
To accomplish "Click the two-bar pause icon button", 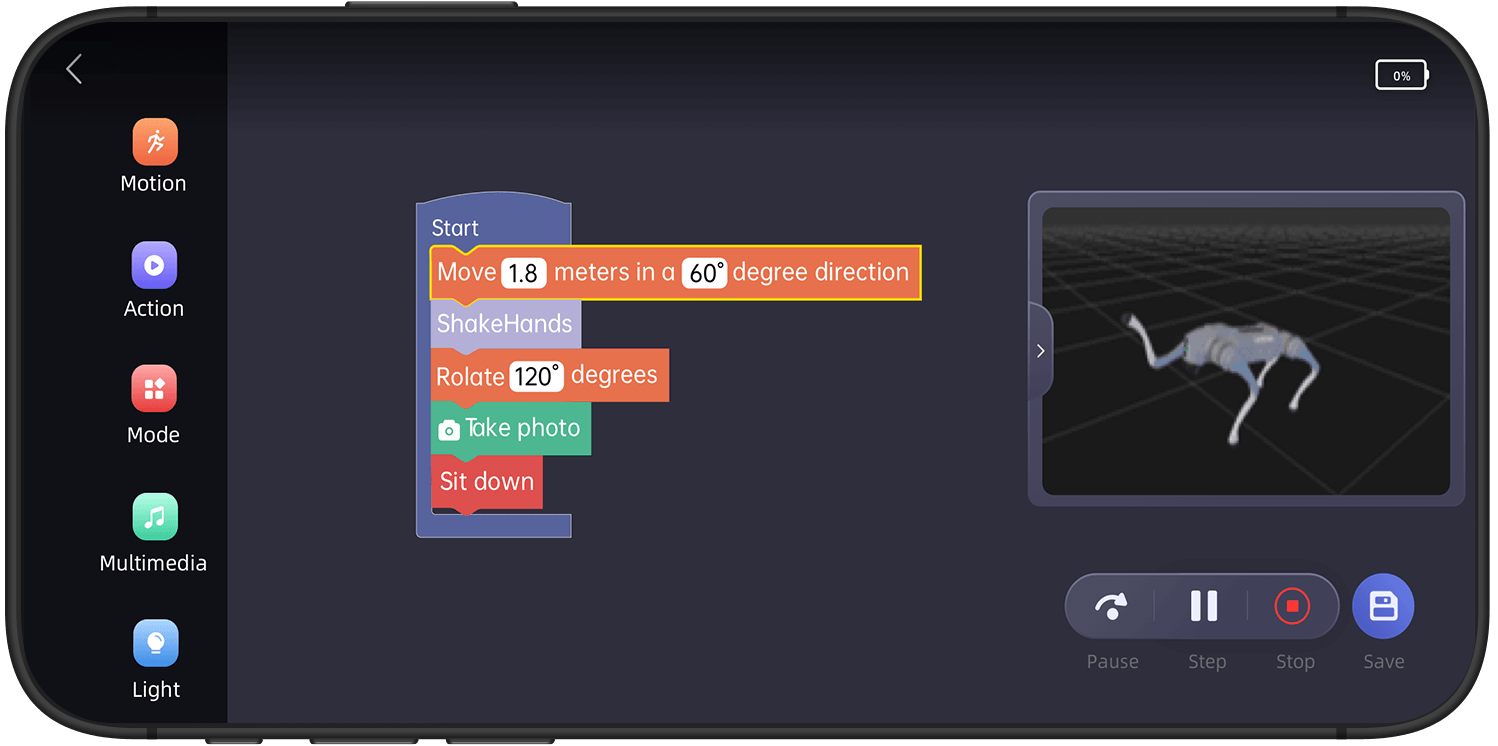I will coord(1203,606).
